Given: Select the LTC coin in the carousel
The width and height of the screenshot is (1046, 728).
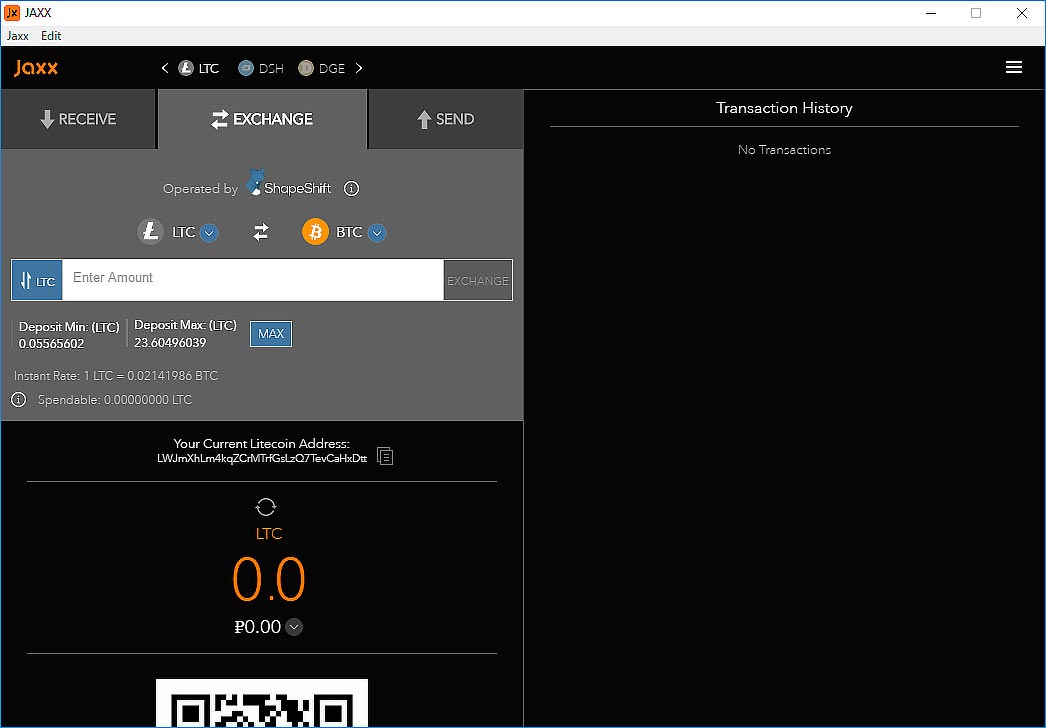Looking at the screenshot, I should [199, 68].
